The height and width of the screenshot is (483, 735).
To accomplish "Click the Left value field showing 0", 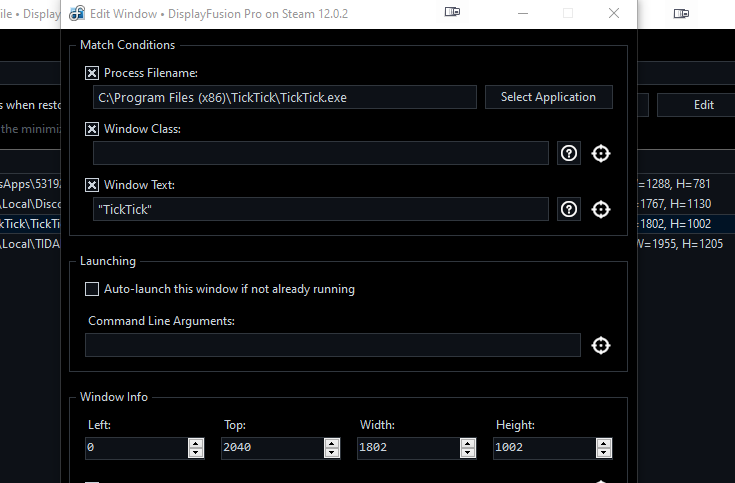I will [x=137, y=448].
